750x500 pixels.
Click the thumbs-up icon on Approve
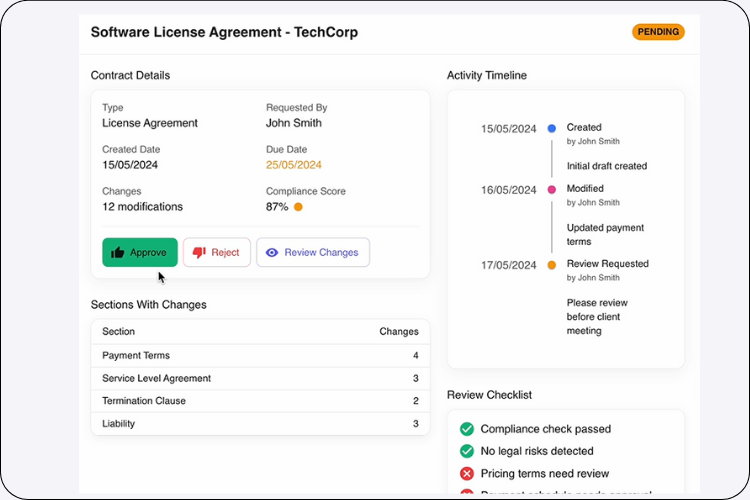point(118,253)
